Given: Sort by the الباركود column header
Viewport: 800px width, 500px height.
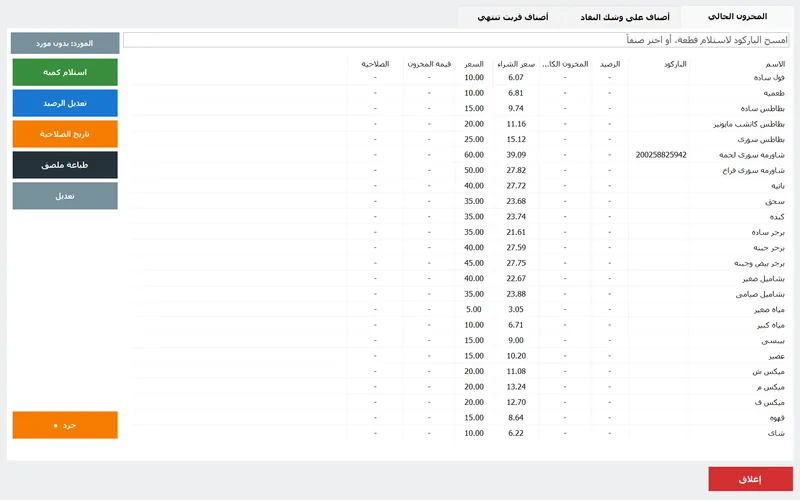Looking at the screenshot, I should 675,64.
